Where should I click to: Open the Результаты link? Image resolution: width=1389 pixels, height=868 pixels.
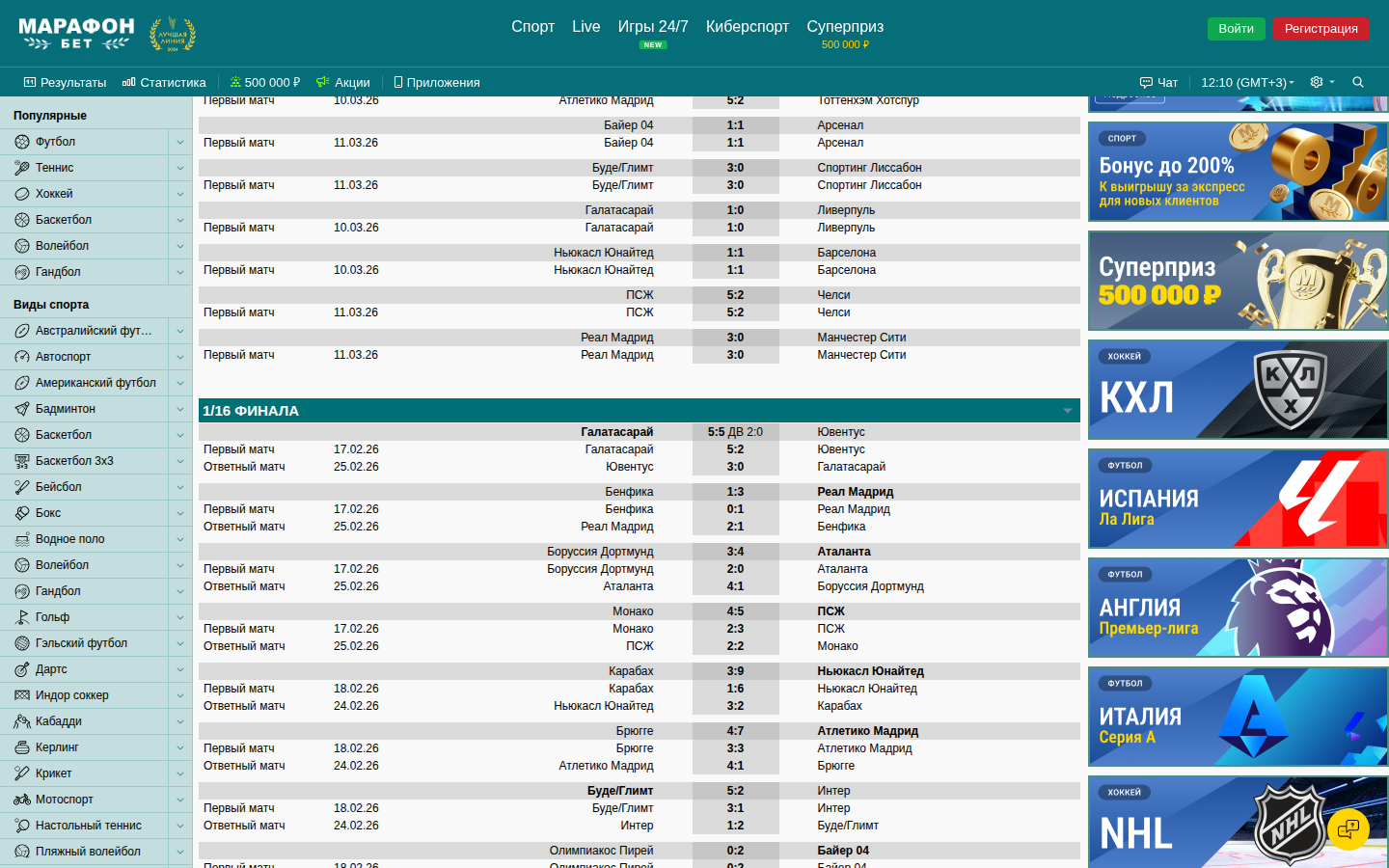65,82
